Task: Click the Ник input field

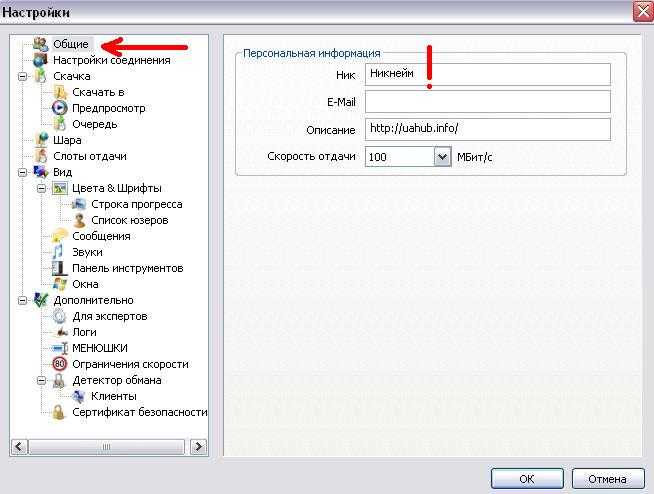Action: (488, 74)
